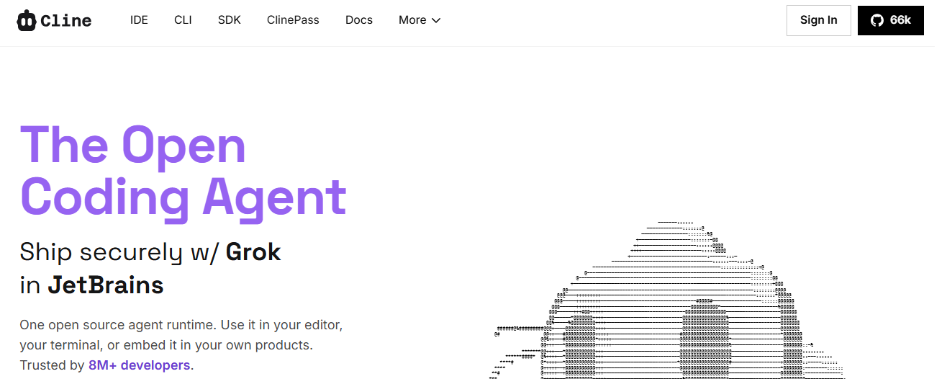This screenshot has width=936, height=379.
Task: Click the Cline robot logo icon
Action: pos(26,20)
